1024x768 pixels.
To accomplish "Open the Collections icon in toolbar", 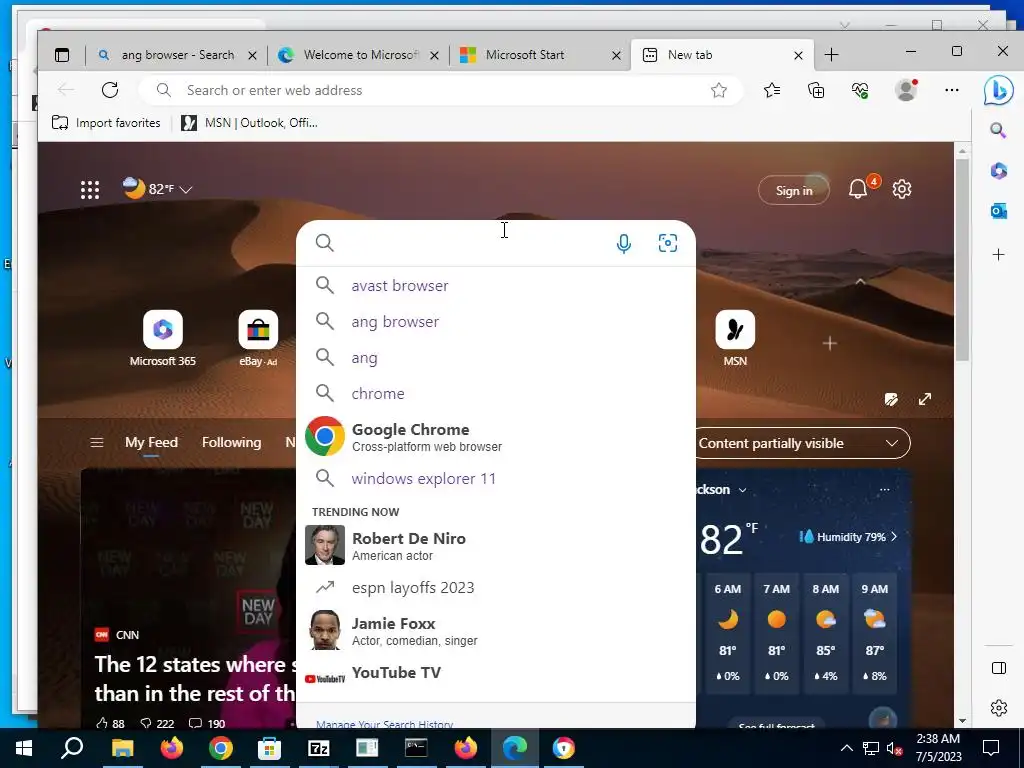I will (816, 90).
